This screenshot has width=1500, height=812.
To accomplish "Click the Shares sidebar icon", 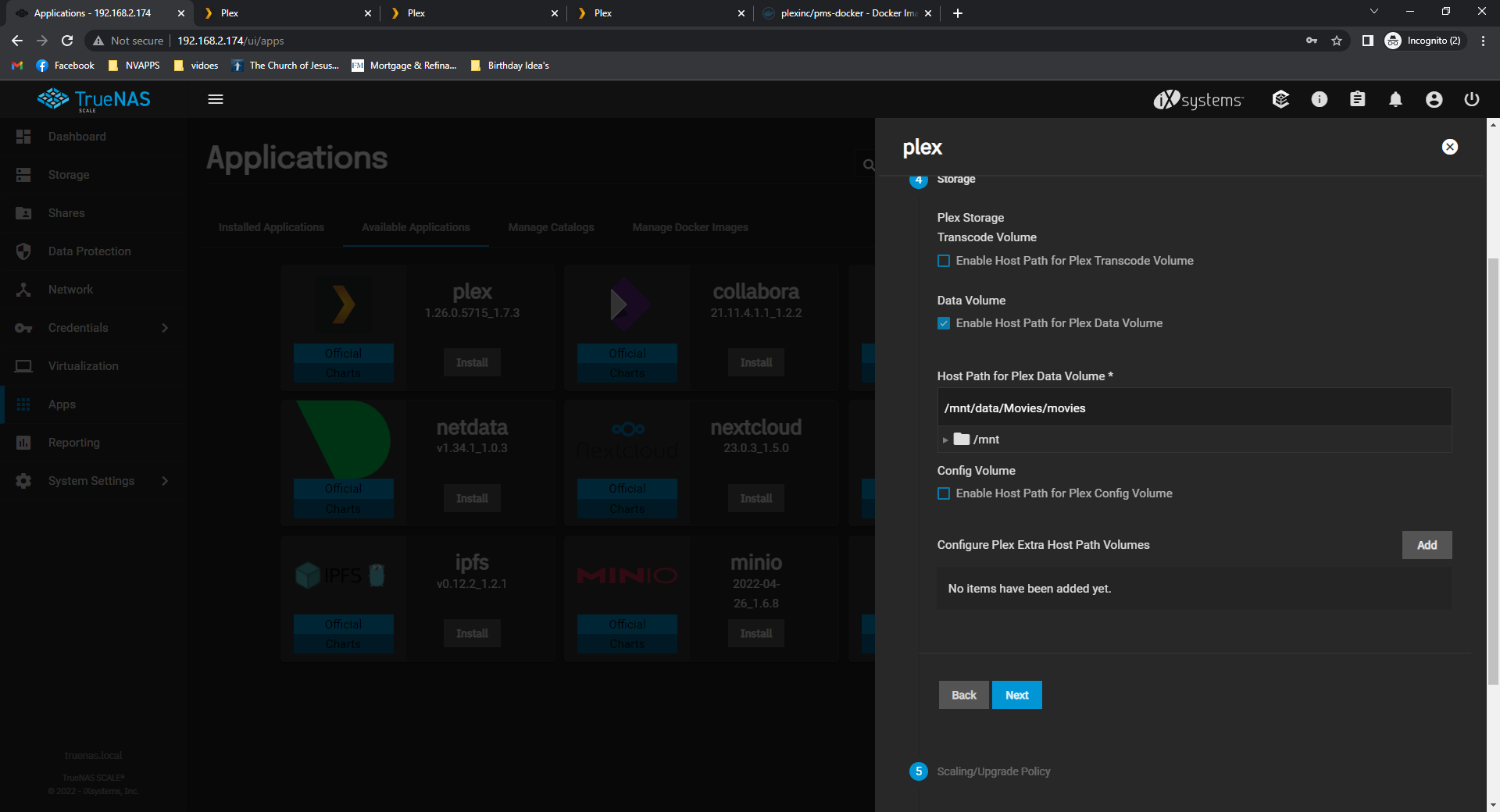I will [23, 213].
